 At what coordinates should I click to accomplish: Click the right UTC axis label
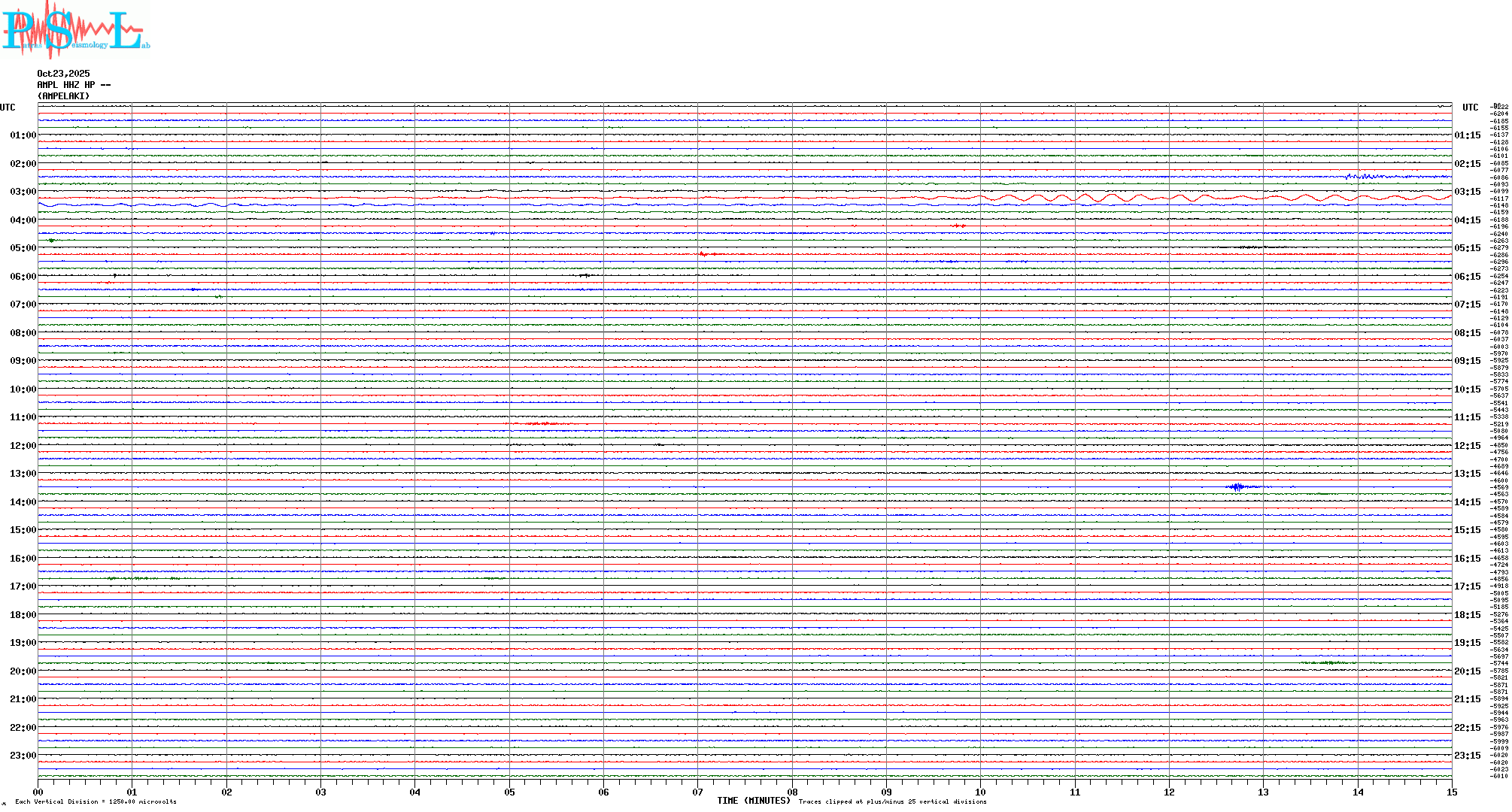pyautogui.click(x=1470, y=108)
